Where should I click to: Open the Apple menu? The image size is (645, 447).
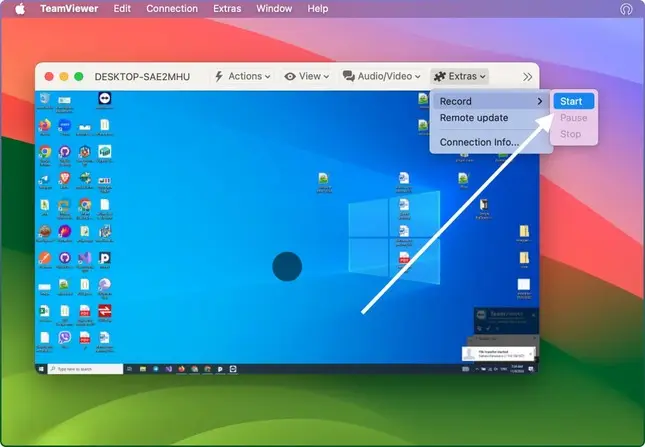pos(20,9)
